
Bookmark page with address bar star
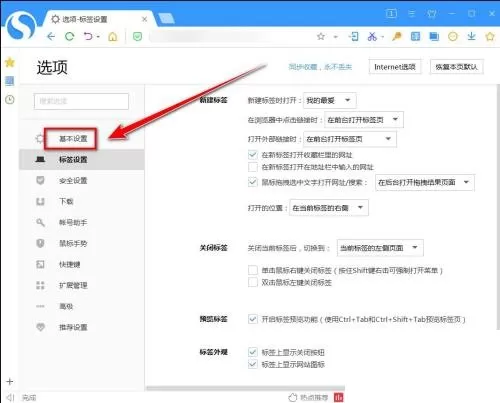tap(321, 36)
